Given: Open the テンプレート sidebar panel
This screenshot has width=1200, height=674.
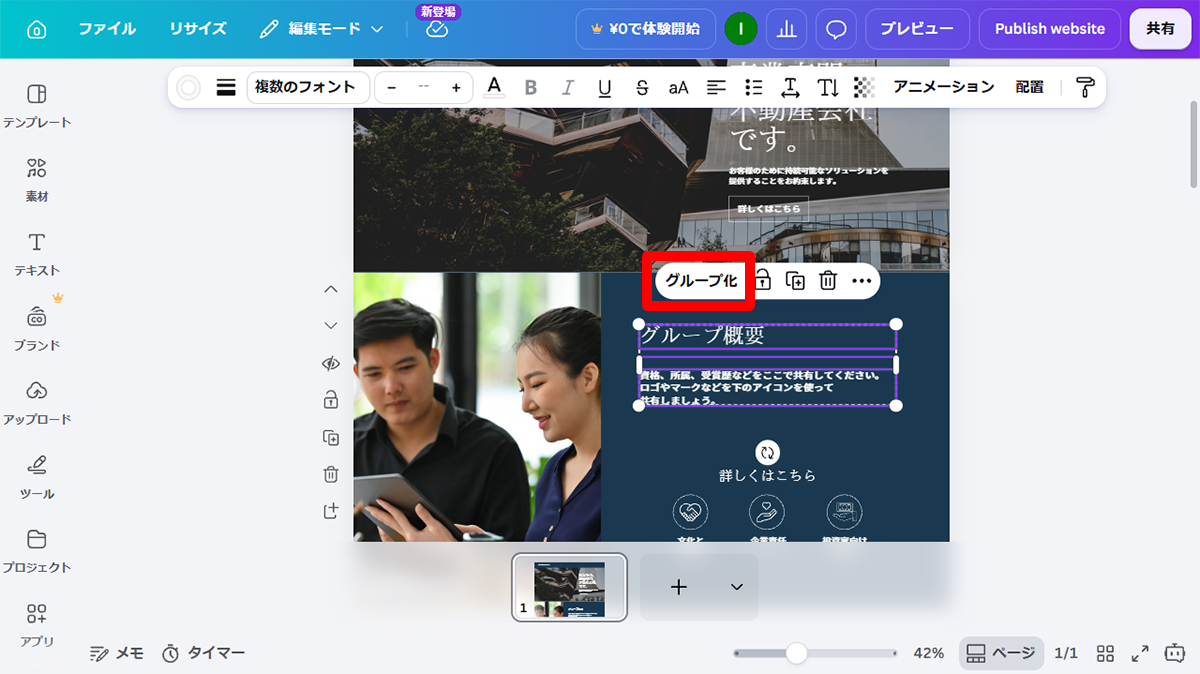Looking at the screenshot, I should [37, 106].
